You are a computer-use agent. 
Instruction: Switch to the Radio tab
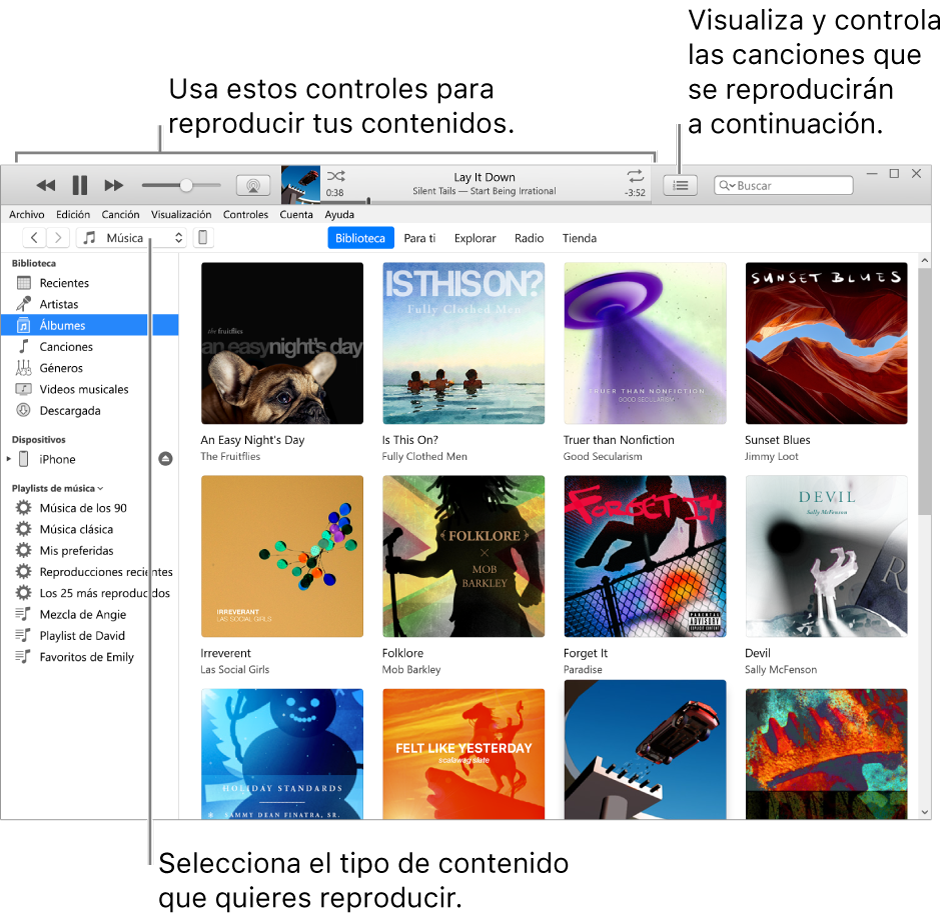[529, 238]
